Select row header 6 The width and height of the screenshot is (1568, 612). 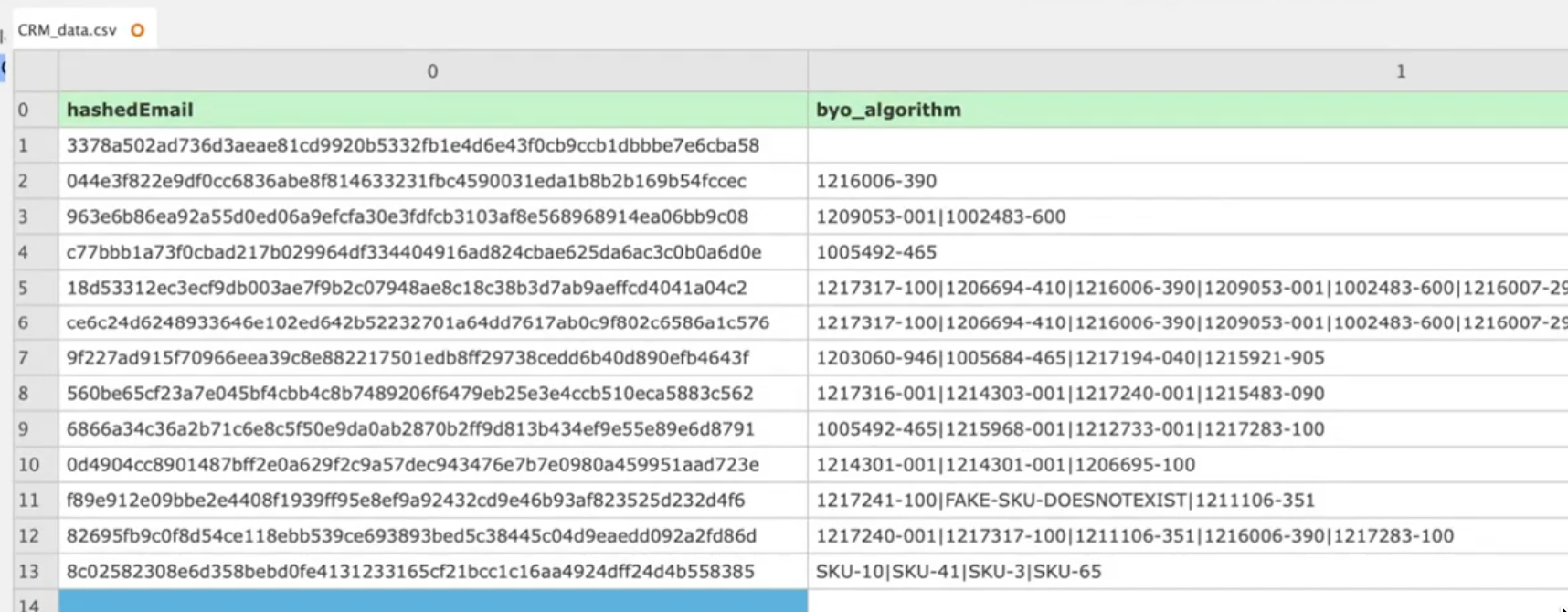coord(36,322)
